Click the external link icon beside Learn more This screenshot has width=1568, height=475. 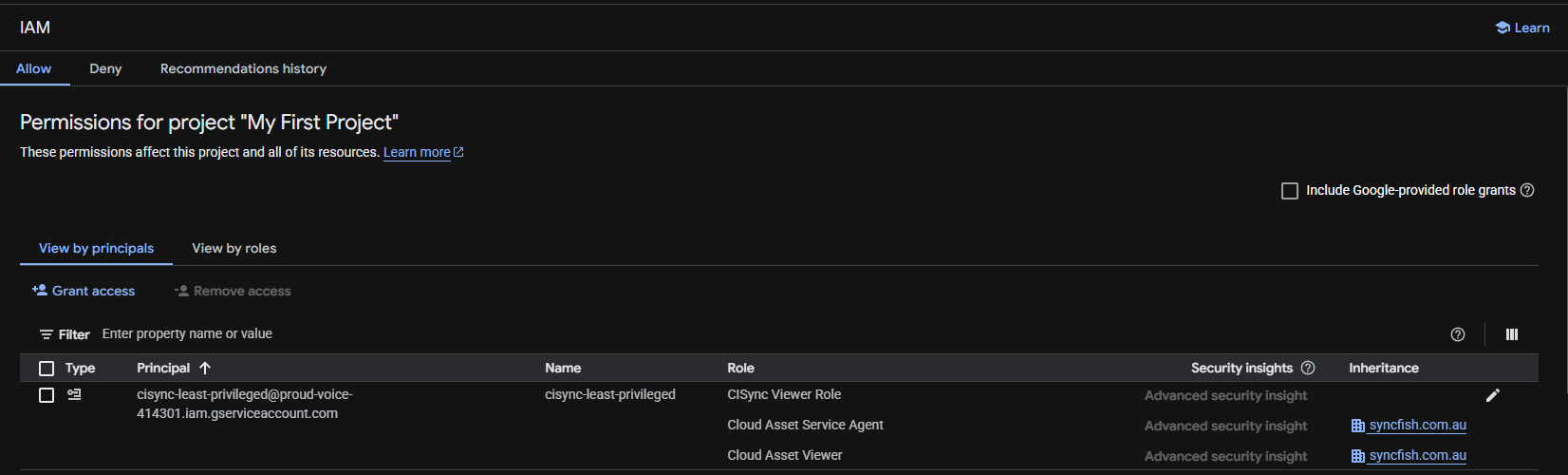tap(458, 152)
